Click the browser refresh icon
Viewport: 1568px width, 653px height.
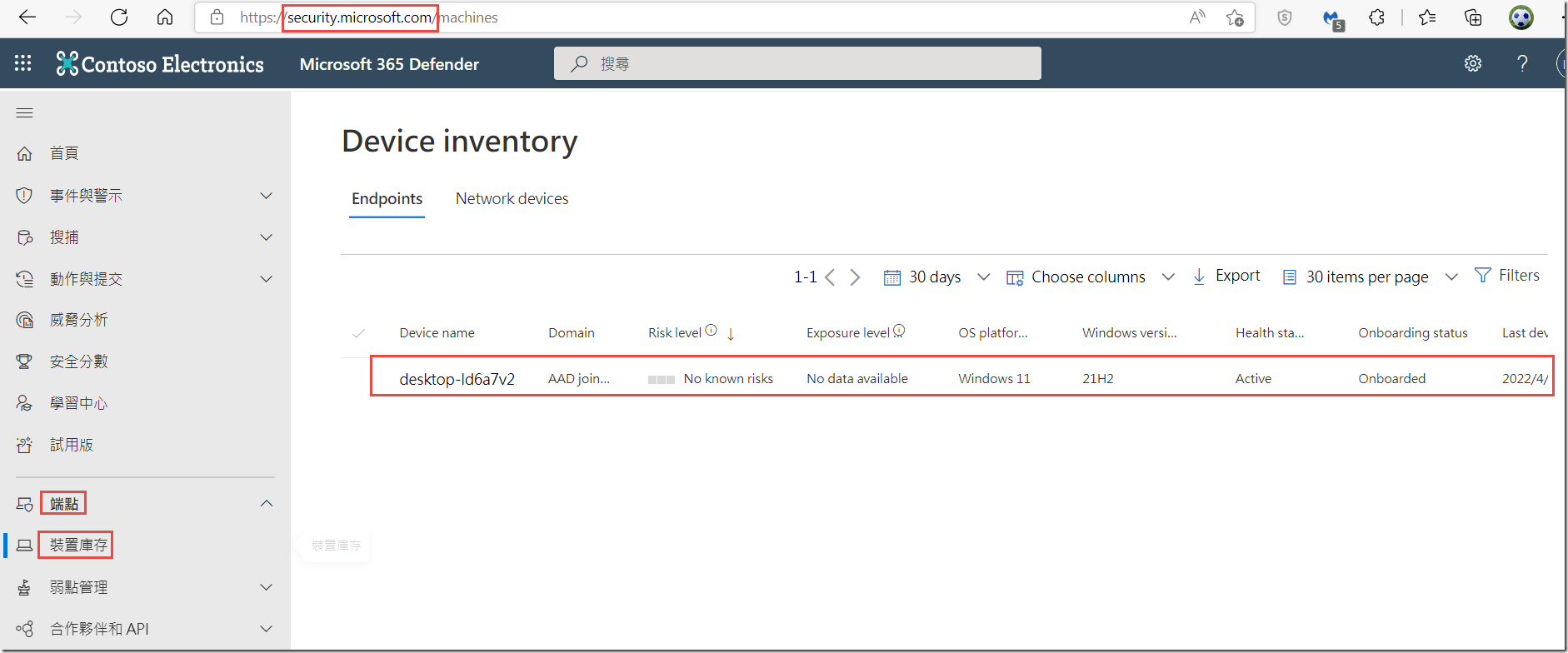pos(119,17)
